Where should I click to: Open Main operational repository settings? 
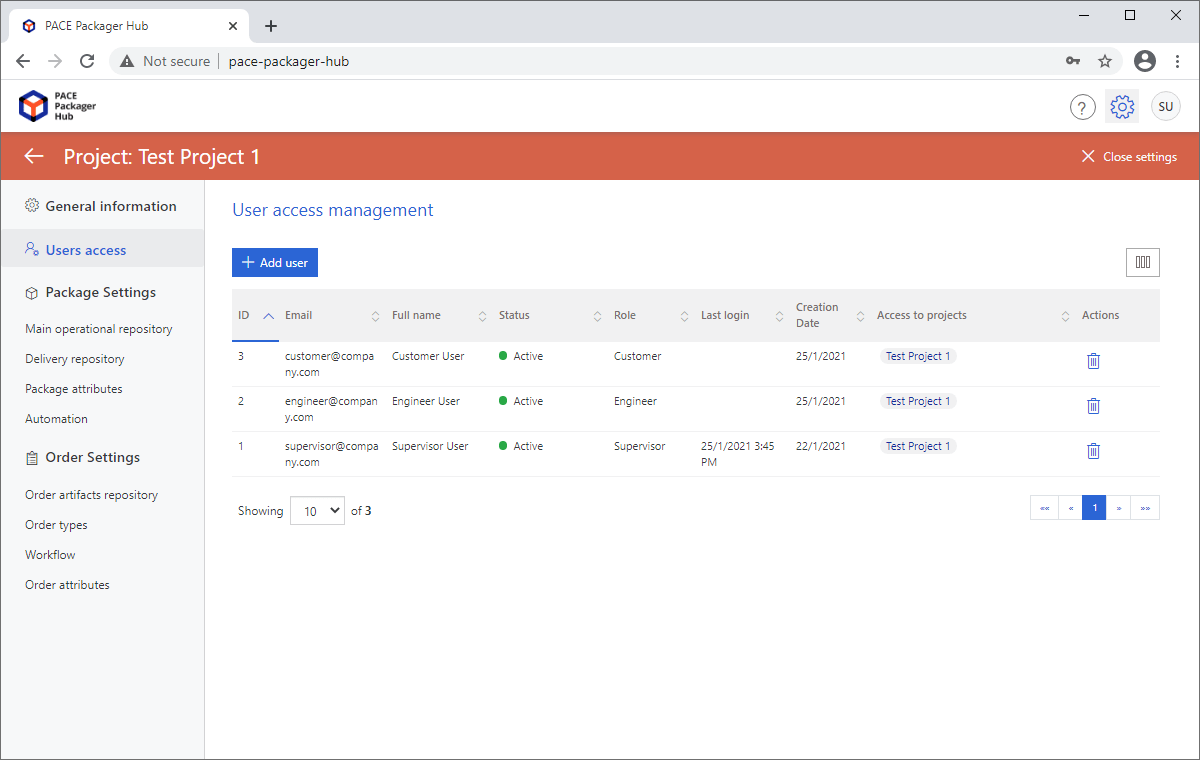coord(99,329)
